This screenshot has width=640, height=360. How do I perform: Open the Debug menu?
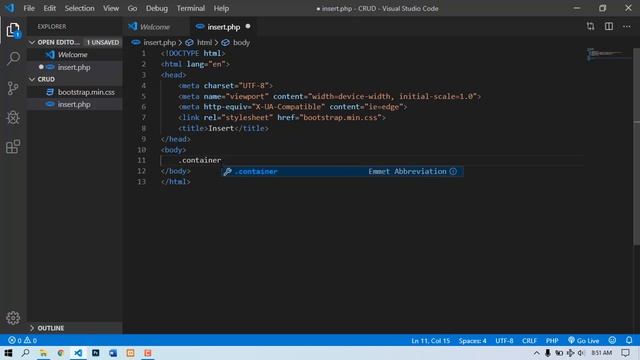(157, 8)
